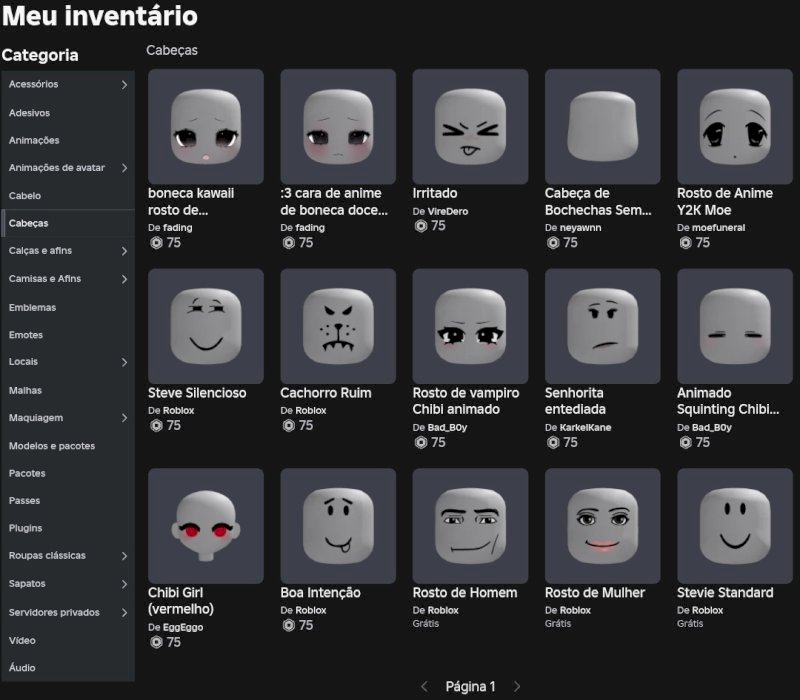
Task: Open the boneca kawaii head thumbnail
Action: [x=206, y=127]
